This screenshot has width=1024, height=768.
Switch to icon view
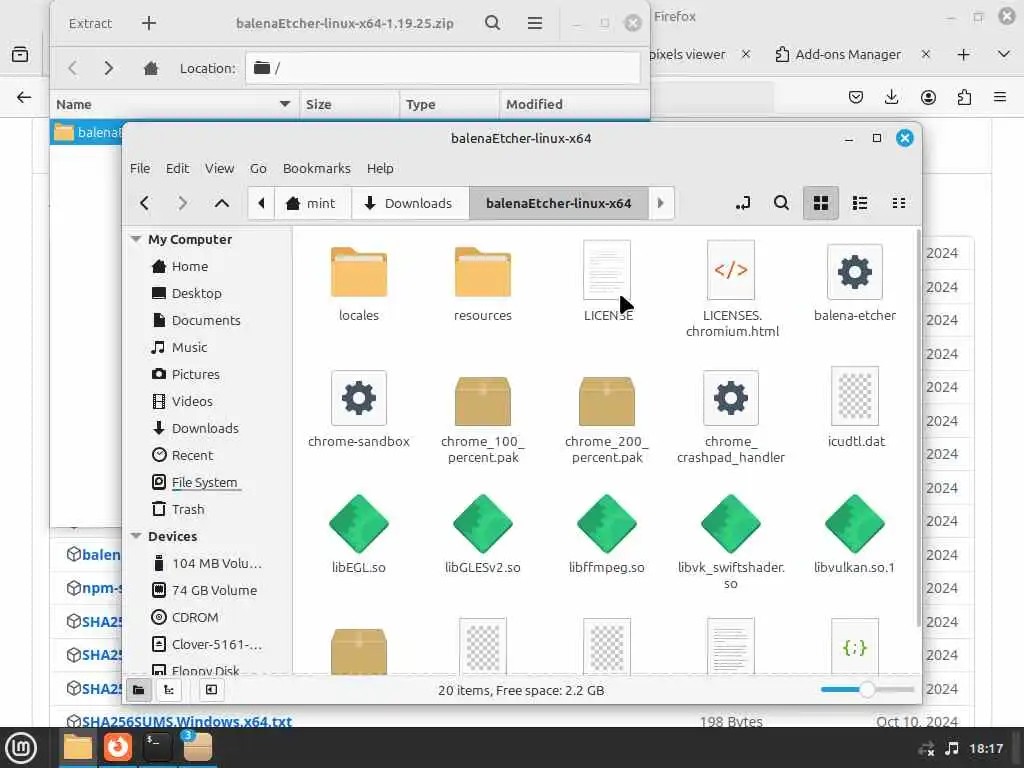(821, 203)
